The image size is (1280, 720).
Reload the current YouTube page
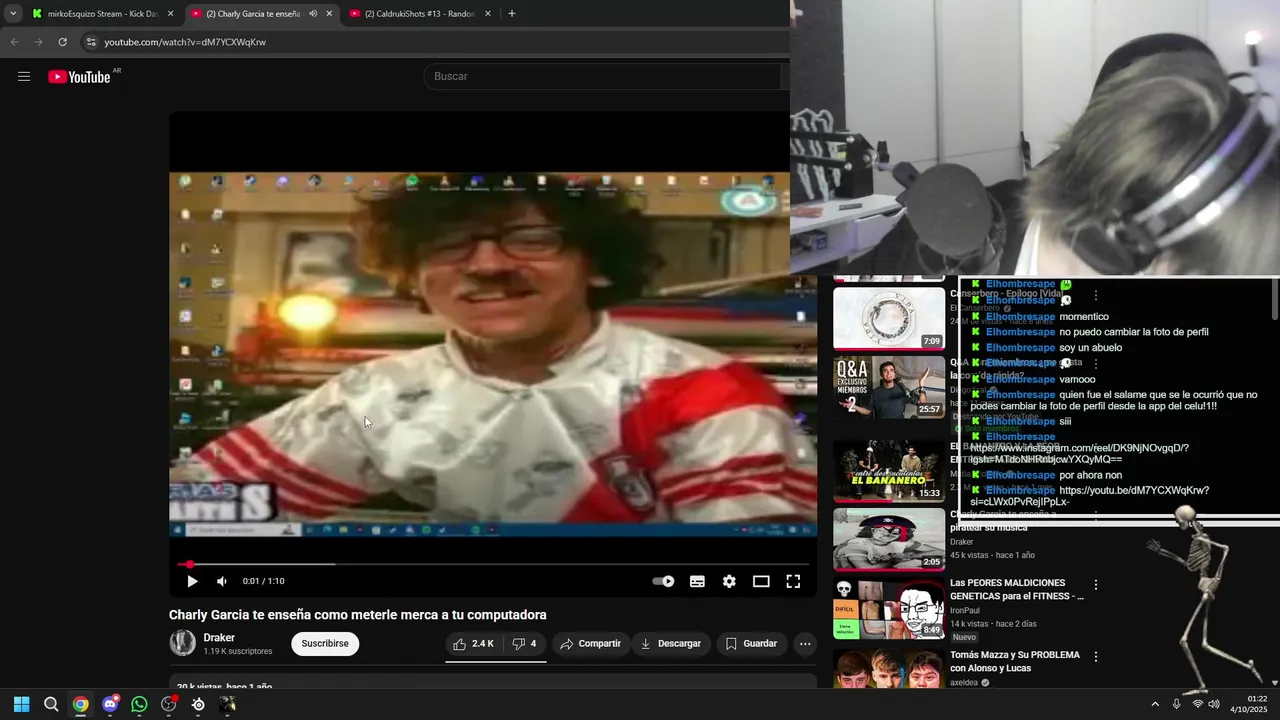pos(62,42)
